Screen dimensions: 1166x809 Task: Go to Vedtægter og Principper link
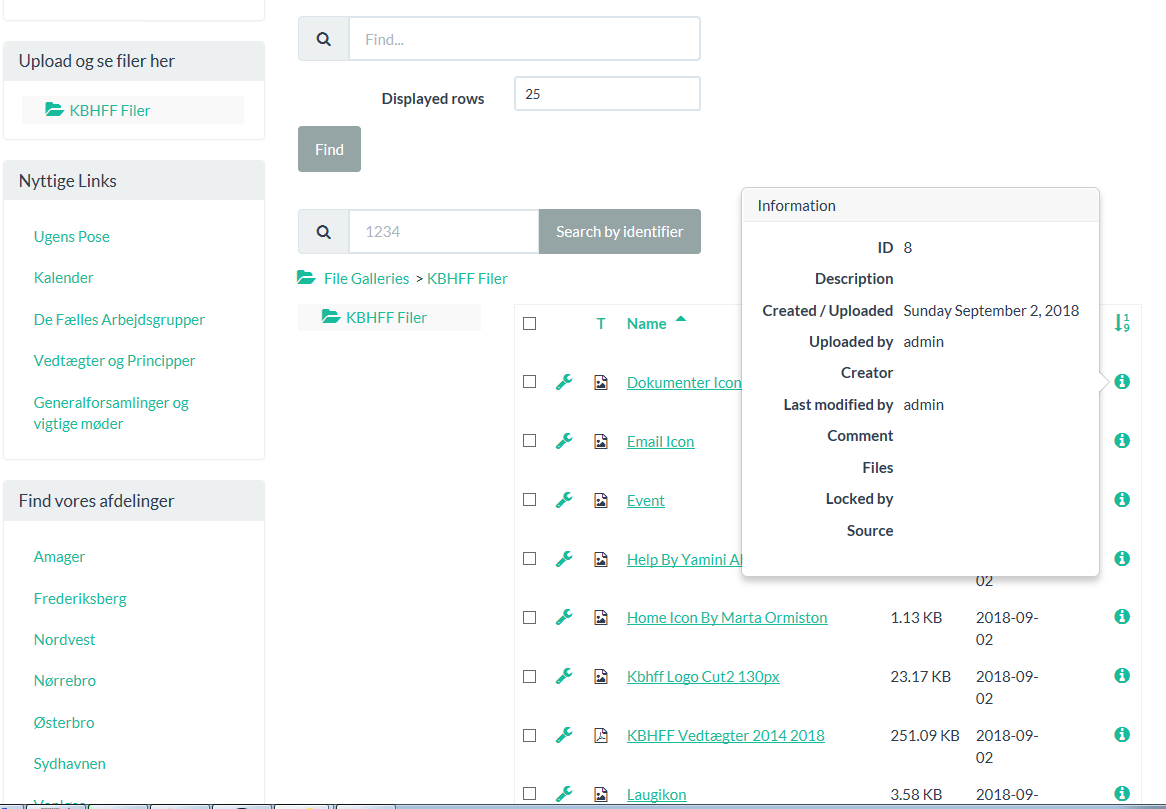[x=114, y=361]
